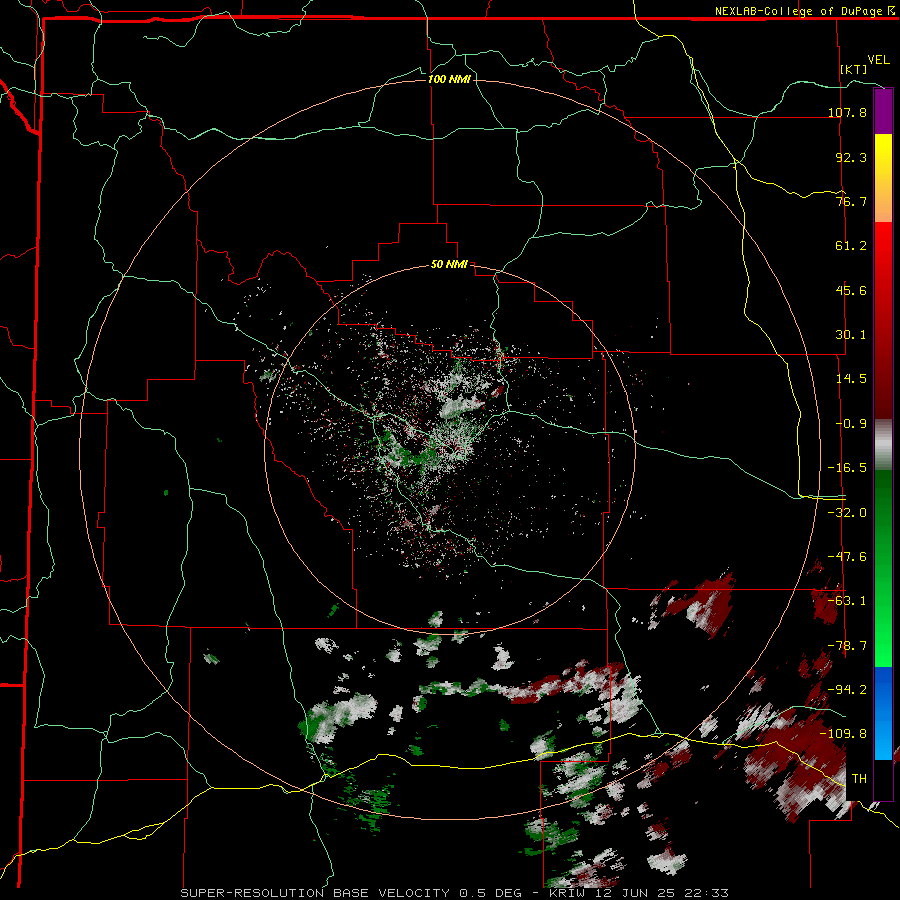Image resolution: width=900 pixels, height=900 pixels.
Task: Click the 50 NMI range ring label
Action: point(449,265)
